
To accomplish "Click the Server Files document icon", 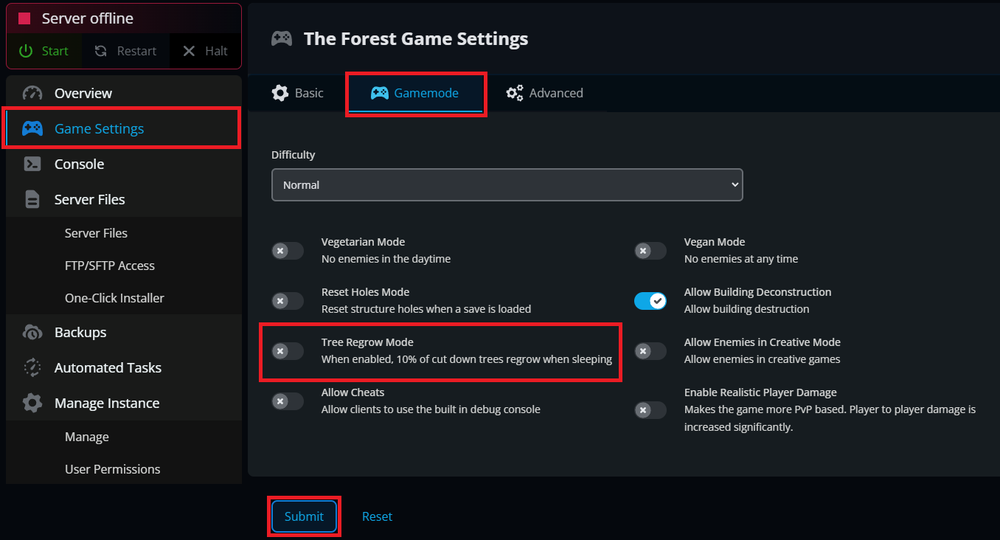I will (32, 199).
